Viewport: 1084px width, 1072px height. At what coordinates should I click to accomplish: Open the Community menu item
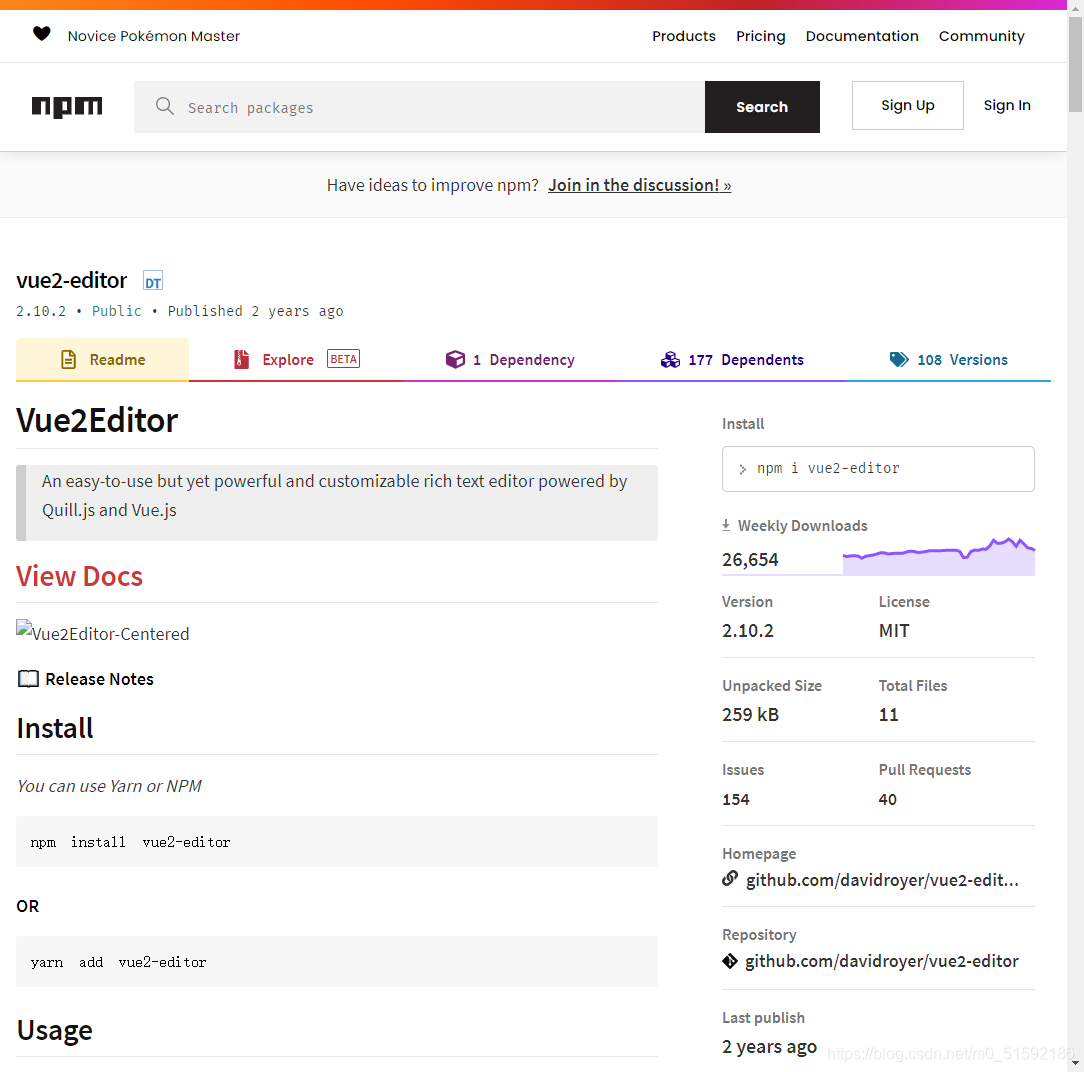pos(982,36)
